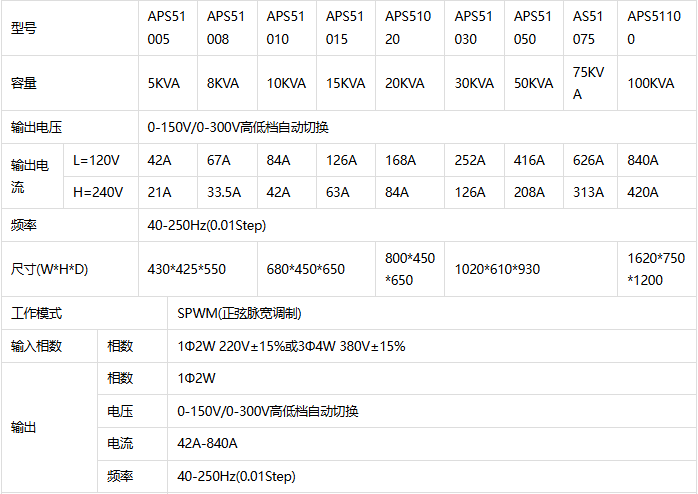Select the 75KVA capacity cell
The height and width of the screenshot is (494, 698).
(x=589, y=84)
